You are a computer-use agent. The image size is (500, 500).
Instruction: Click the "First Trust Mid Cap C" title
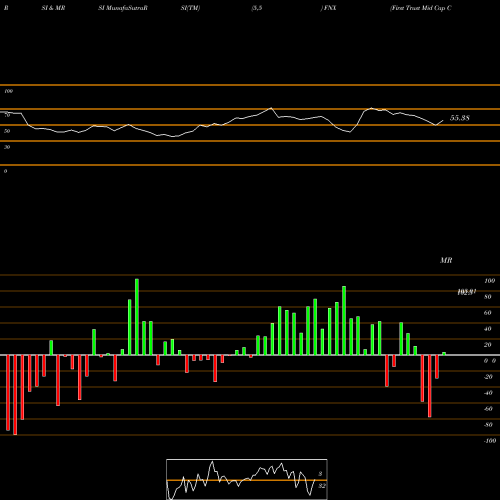coord(421,8)
